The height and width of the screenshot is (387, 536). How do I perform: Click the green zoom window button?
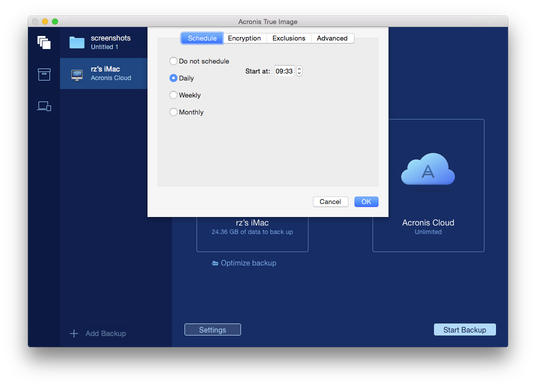[x=55, y=22]
